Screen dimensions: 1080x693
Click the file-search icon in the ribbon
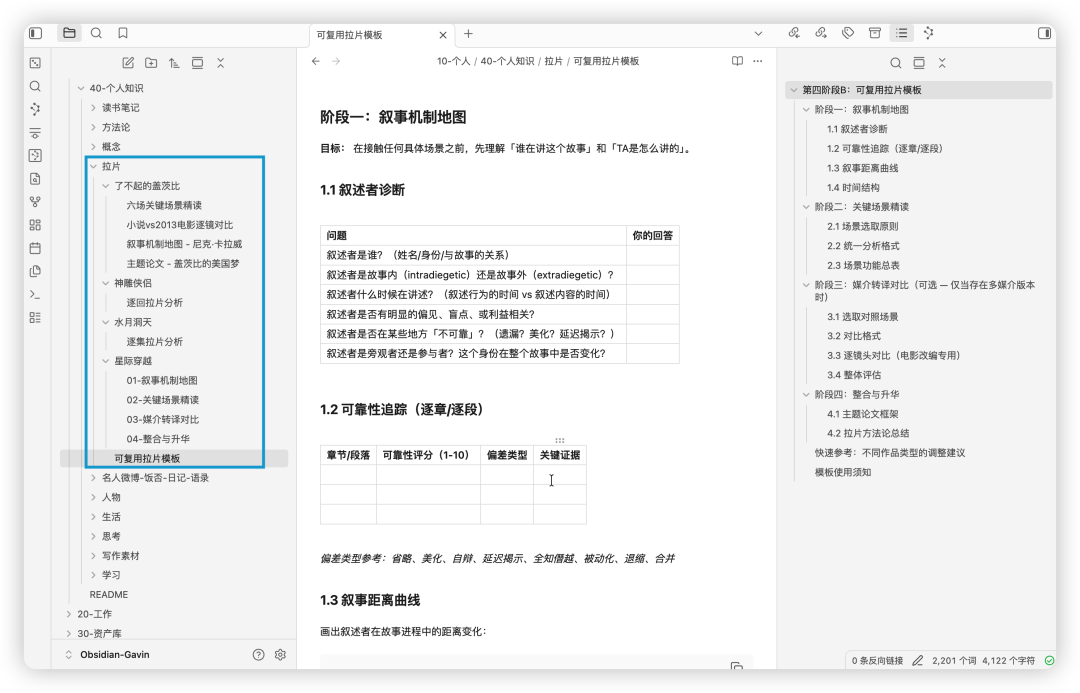click(x=35, y=179)
